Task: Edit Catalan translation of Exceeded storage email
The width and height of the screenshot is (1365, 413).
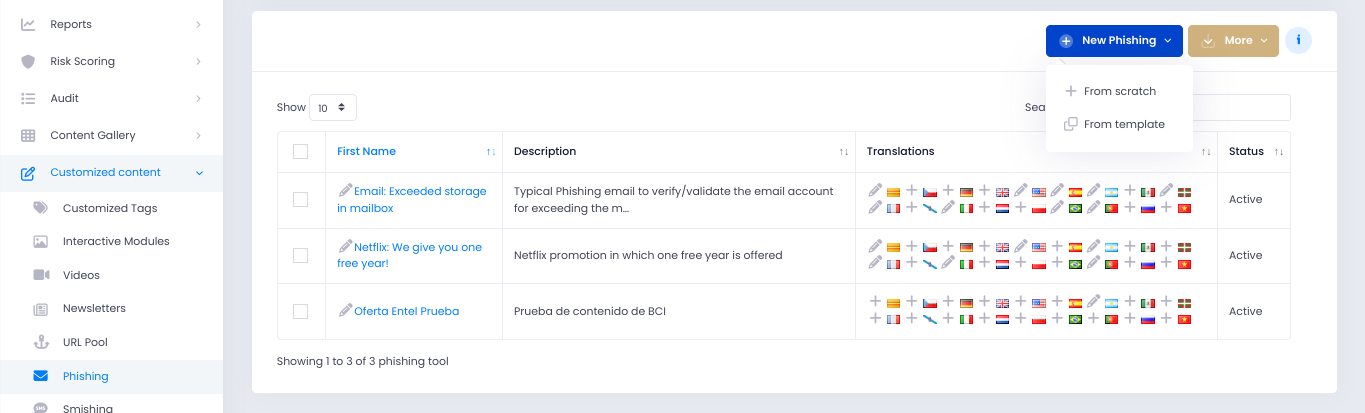Action: [875, 190]
